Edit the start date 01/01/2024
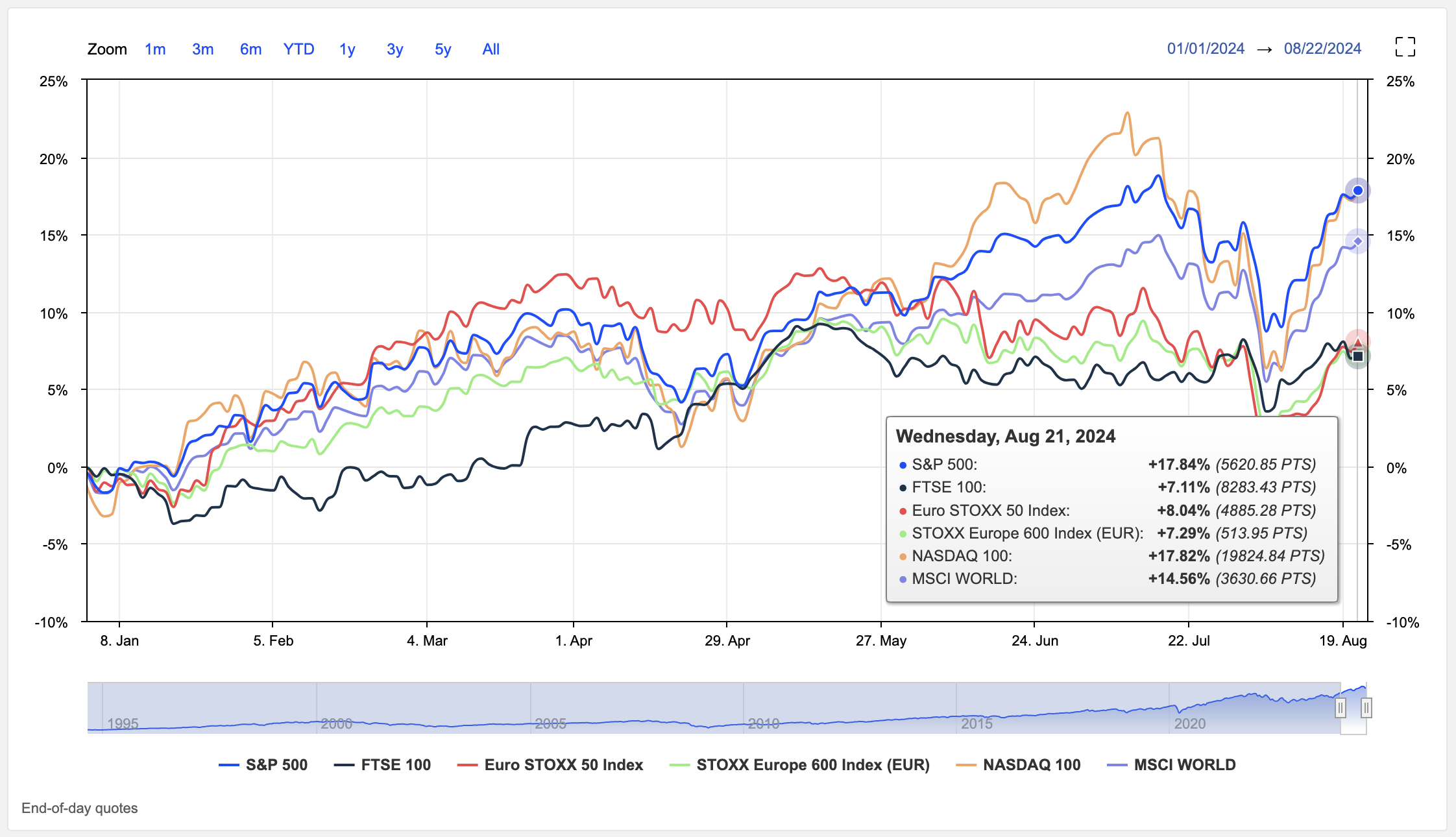Viewport: 1456px width, 837px height. coord(1206,49)
